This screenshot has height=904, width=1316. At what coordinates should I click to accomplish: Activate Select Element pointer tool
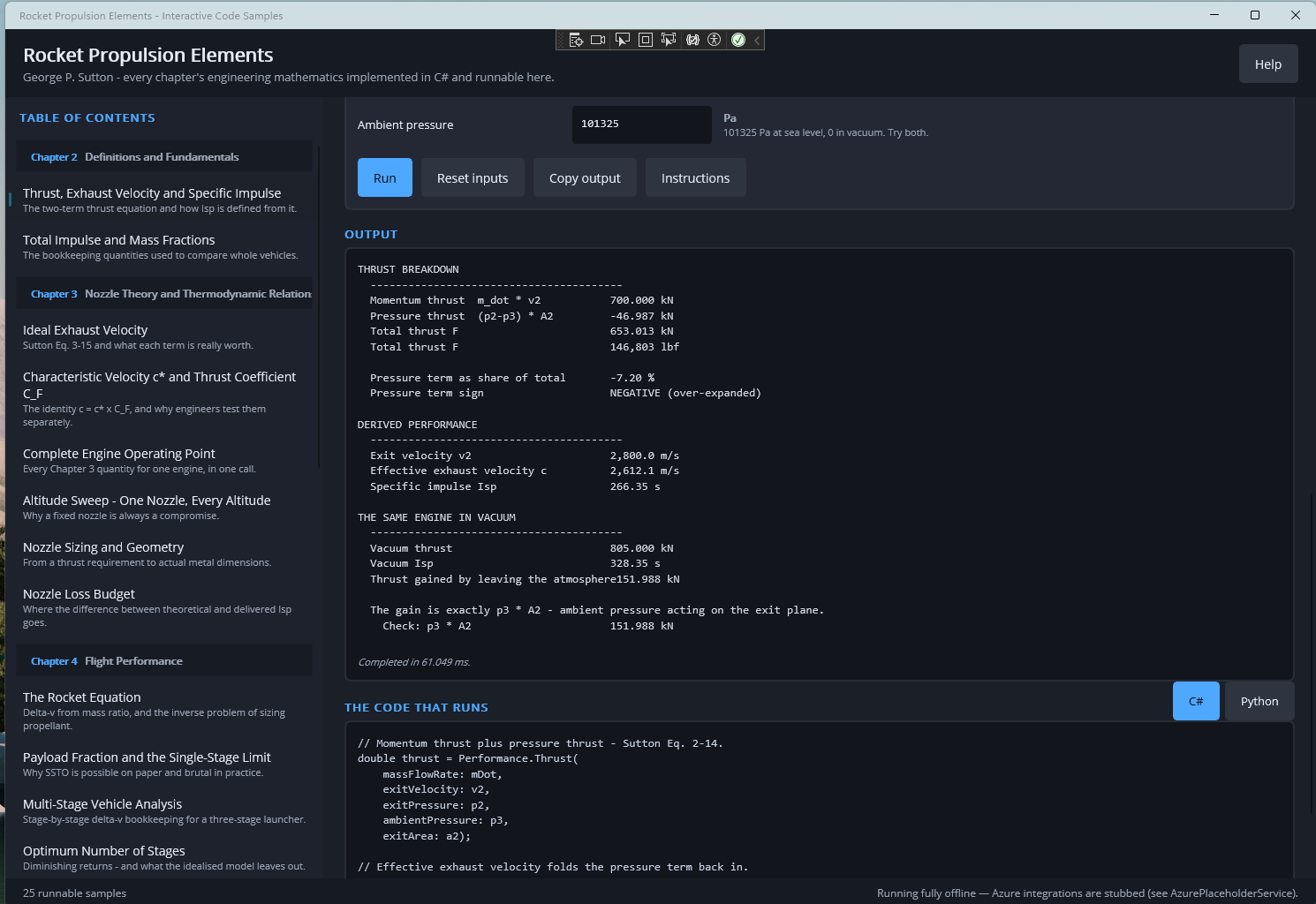623,40
